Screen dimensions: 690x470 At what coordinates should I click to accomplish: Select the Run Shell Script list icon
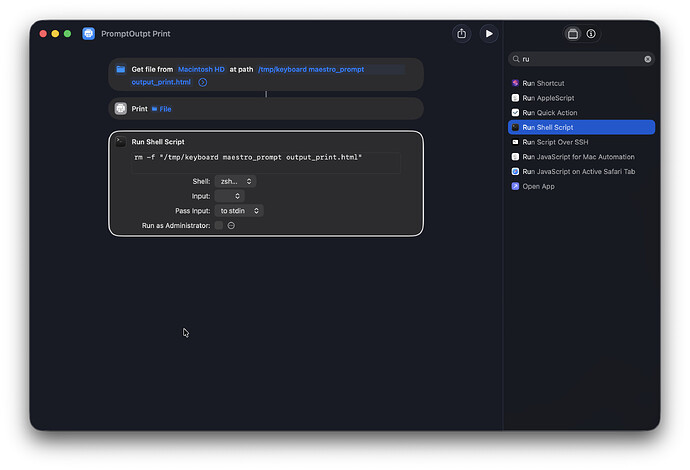[x=515, y=127]
